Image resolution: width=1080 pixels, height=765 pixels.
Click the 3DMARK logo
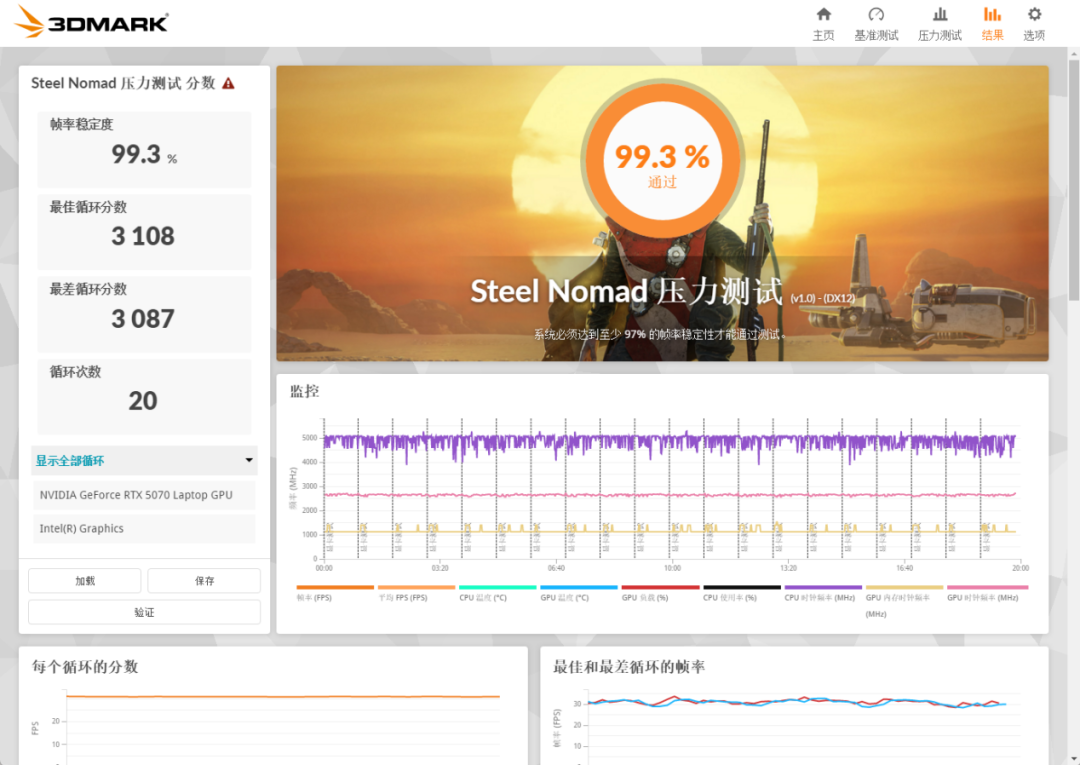pos(90,21)
